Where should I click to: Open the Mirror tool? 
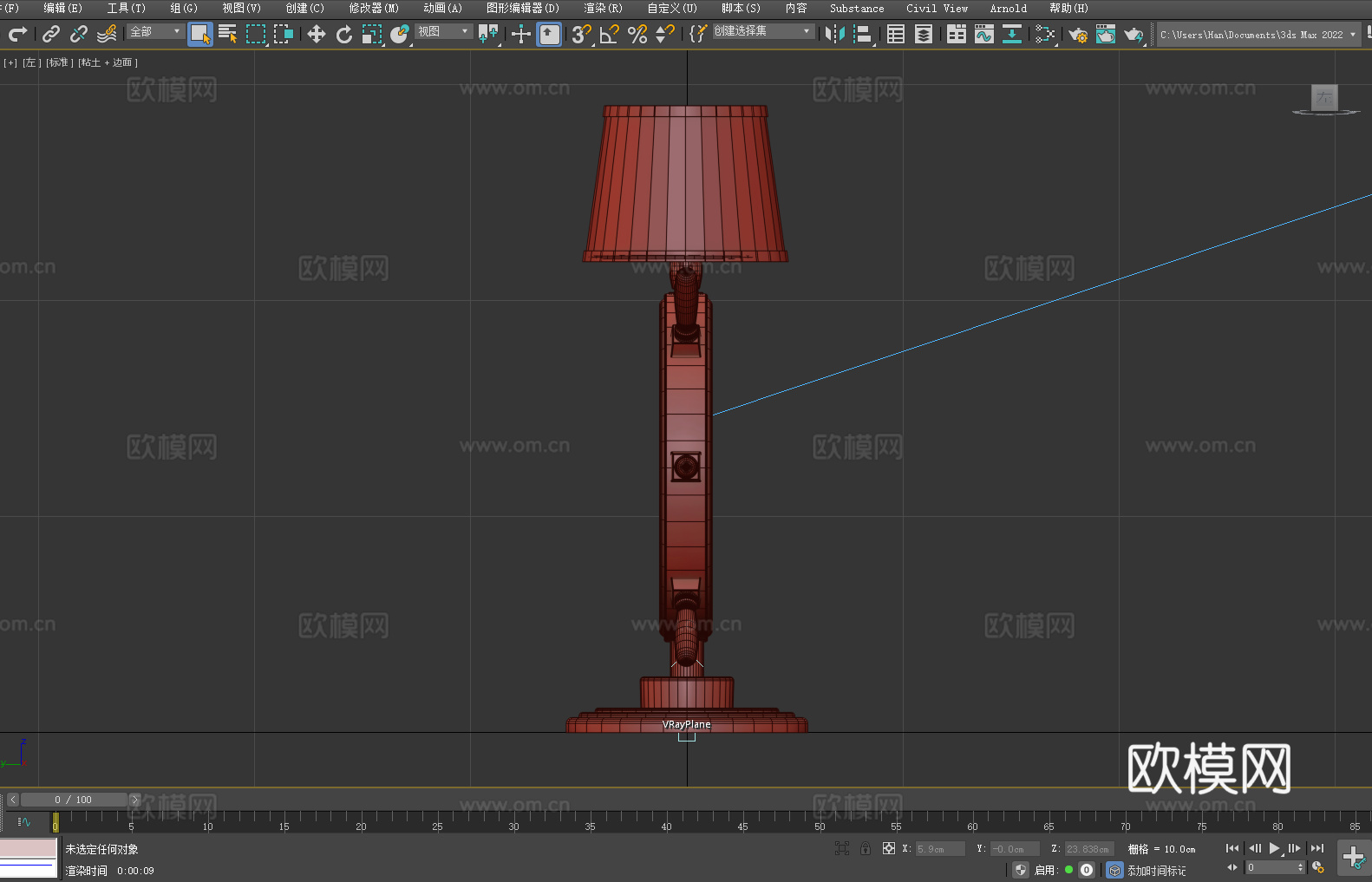(x=834, y=34)
